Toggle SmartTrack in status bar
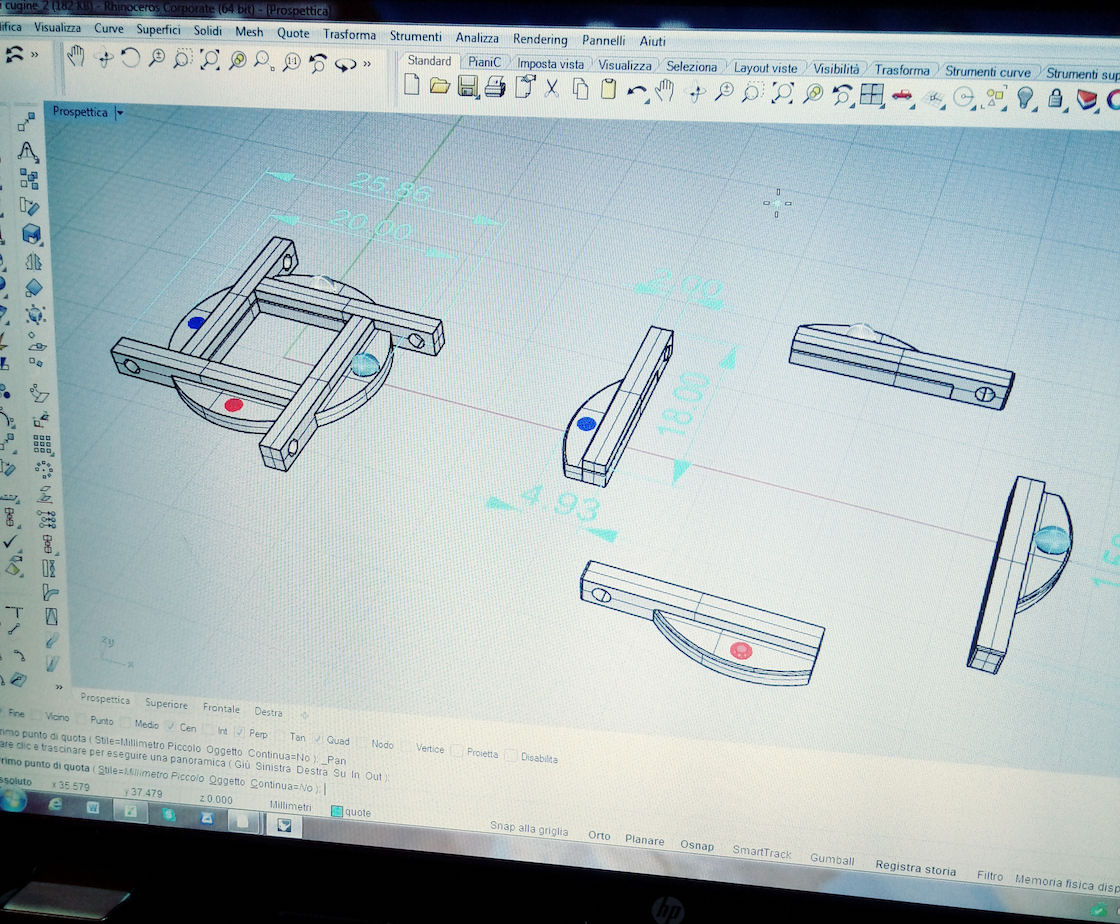 762,851
